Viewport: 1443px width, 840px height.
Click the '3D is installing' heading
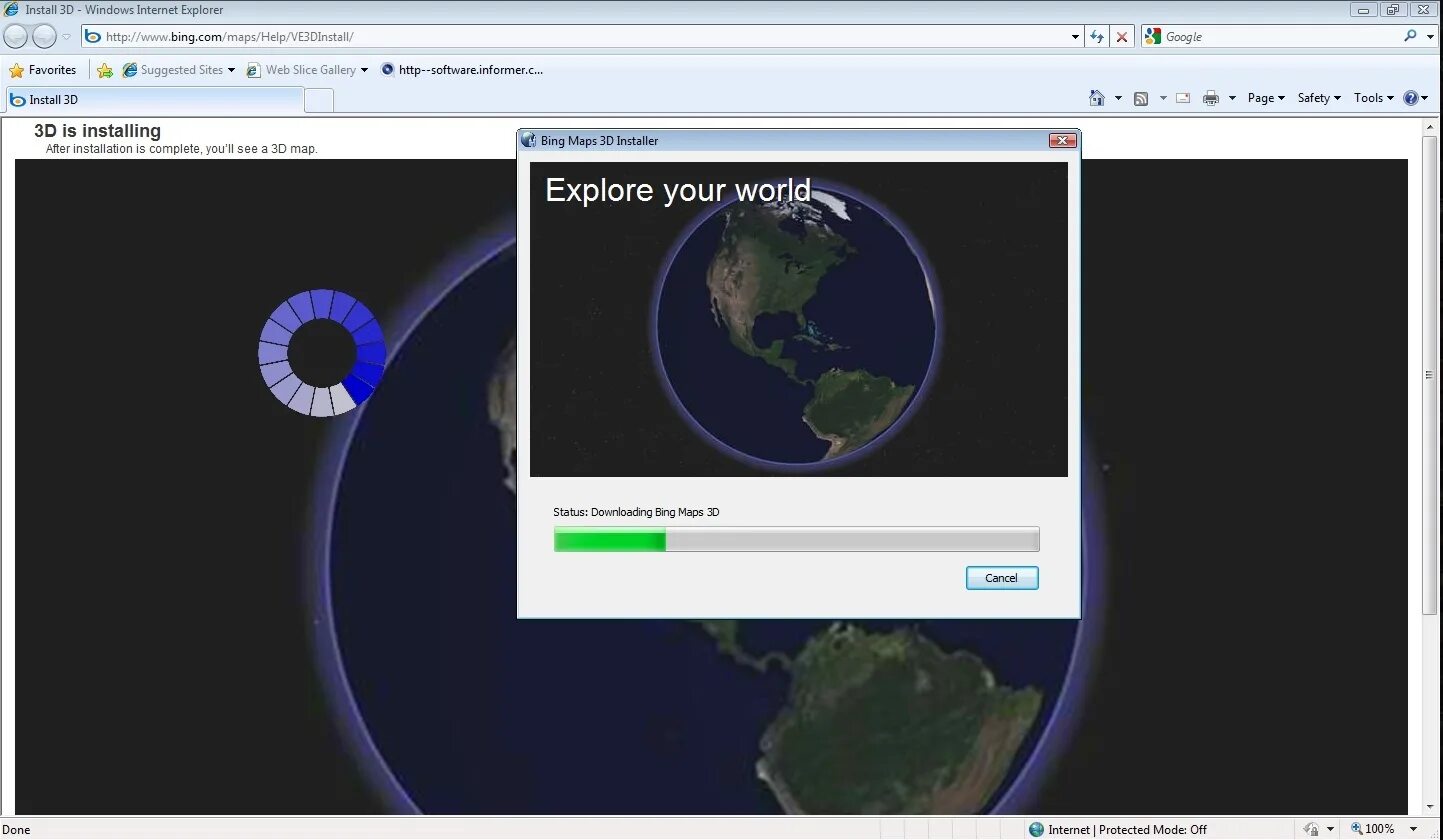coord(97,131)
